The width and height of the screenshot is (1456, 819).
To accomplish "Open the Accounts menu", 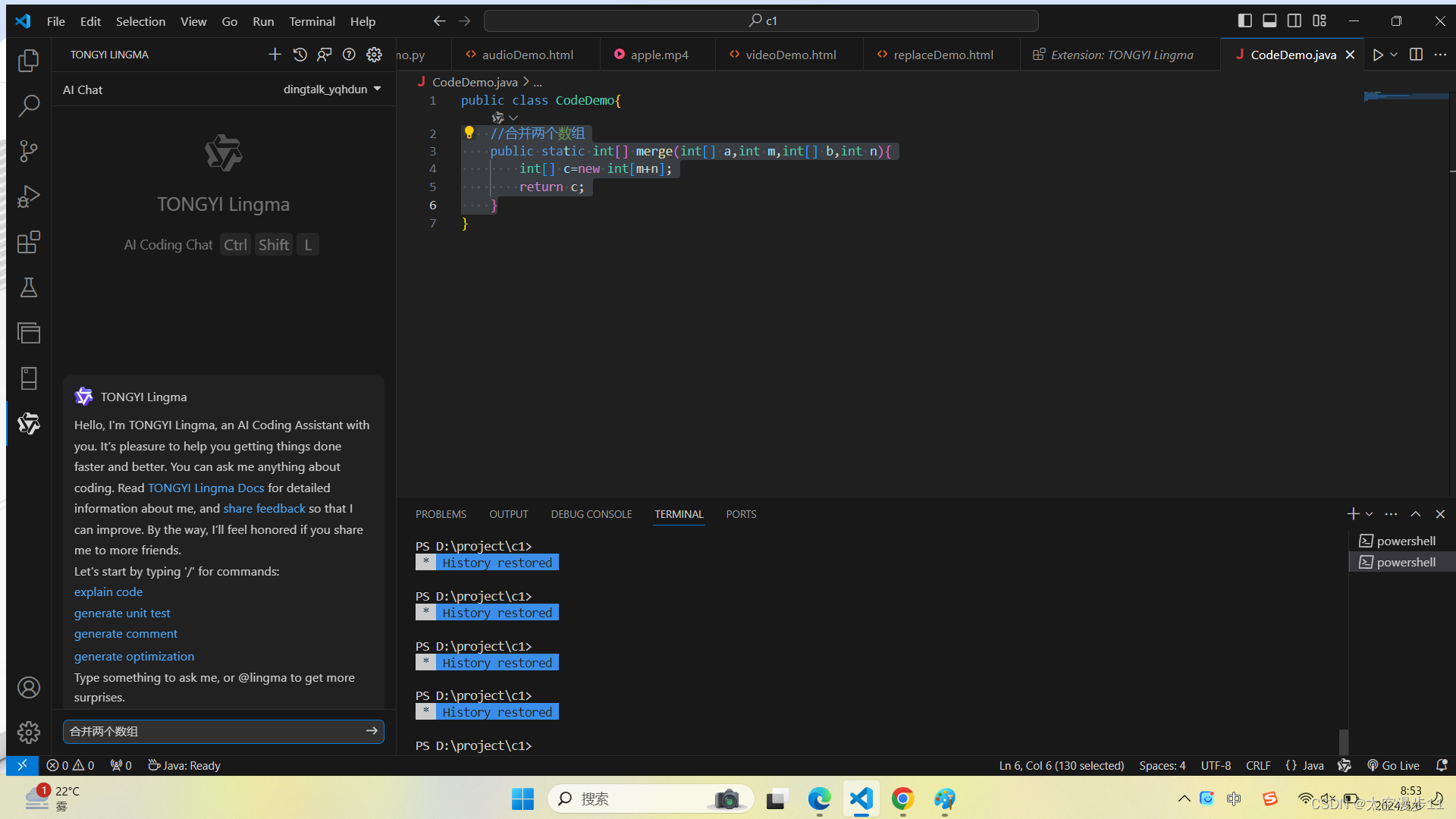I will click(x=29, y=688).
